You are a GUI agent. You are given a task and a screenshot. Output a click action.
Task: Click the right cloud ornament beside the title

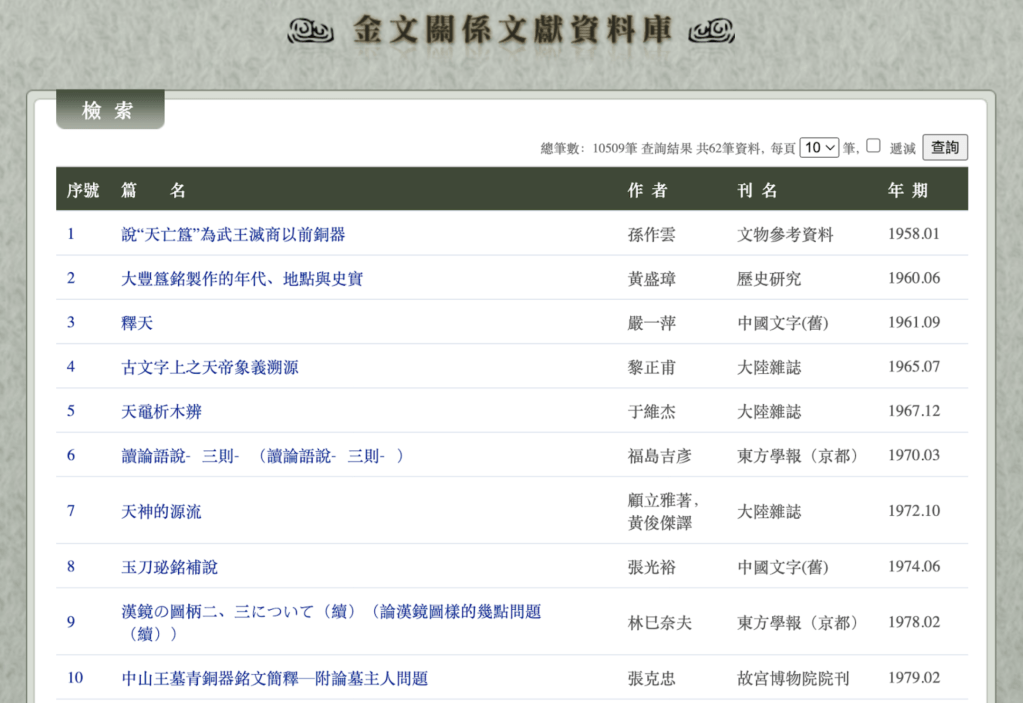(x=712, y=32)
